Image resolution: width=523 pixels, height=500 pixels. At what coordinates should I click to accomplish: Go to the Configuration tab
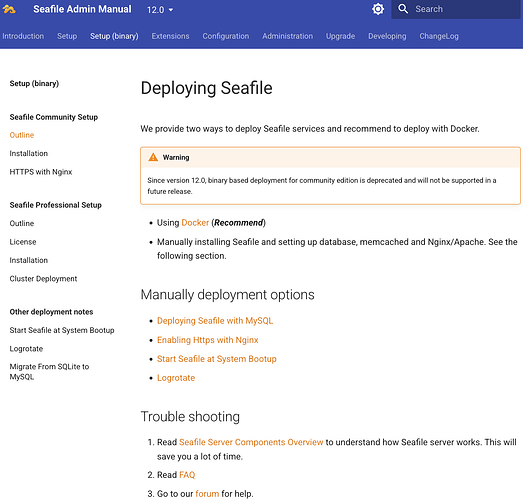[225, 36]
